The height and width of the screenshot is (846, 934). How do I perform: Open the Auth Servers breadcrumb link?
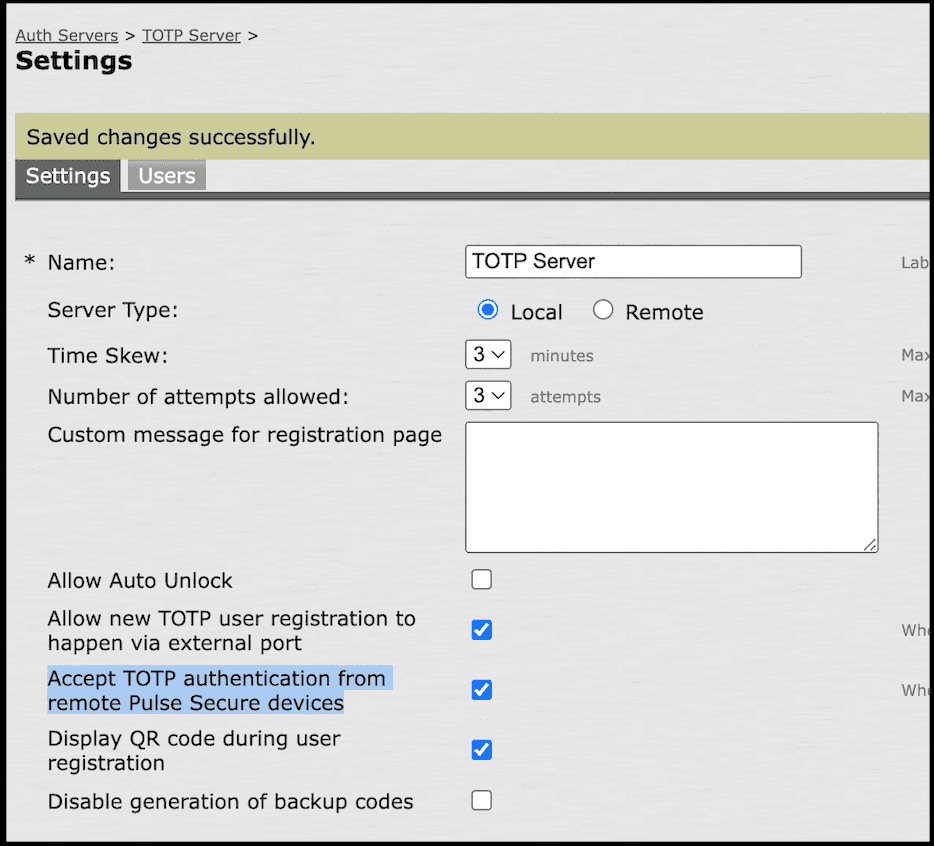(66, 35)
